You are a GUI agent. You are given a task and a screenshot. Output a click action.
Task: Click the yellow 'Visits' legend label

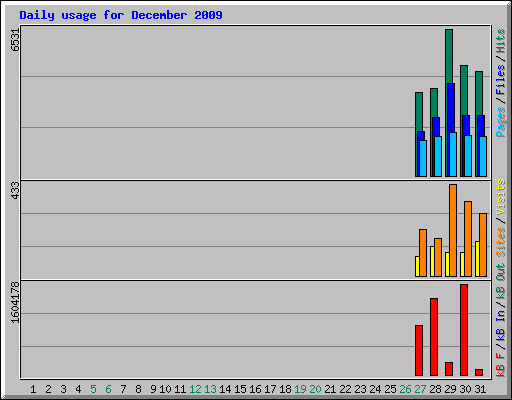coord(501,197)
